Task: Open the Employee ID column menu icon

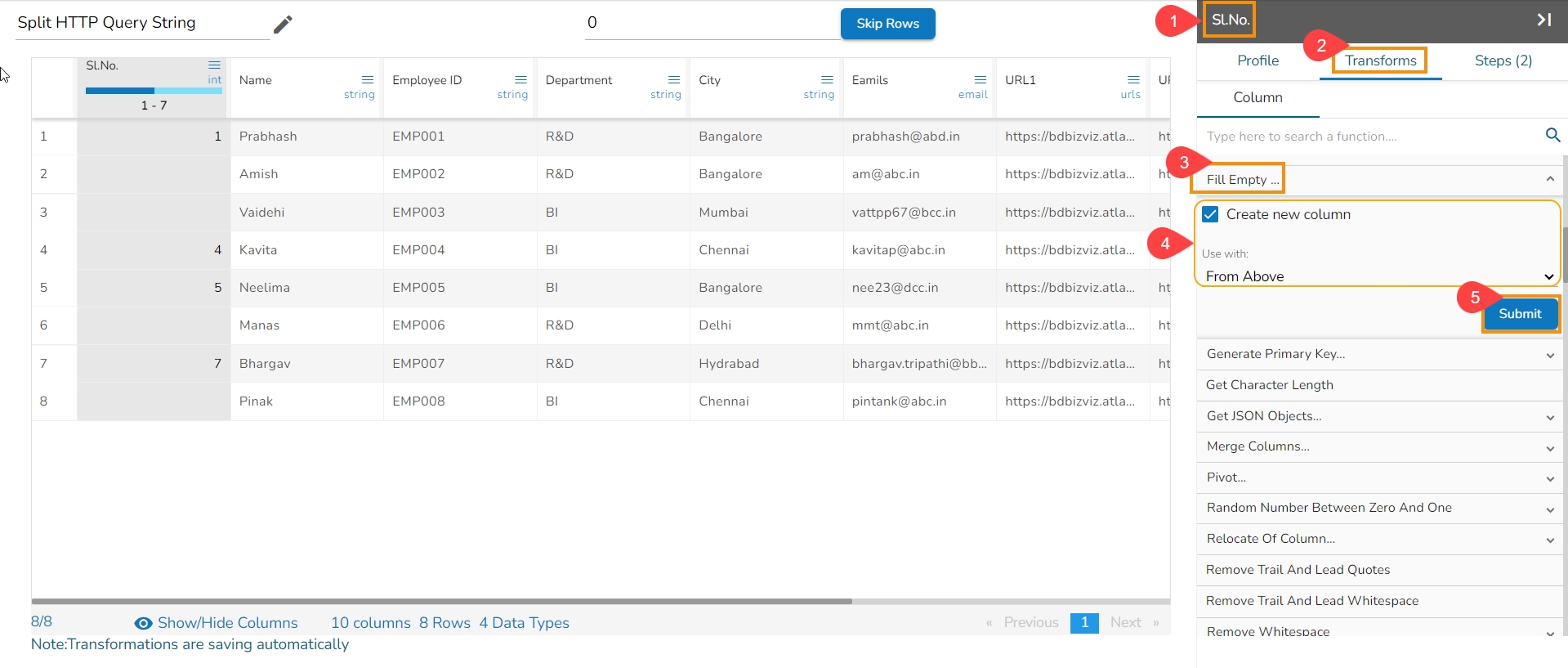Action: click(x=520, y=80)
